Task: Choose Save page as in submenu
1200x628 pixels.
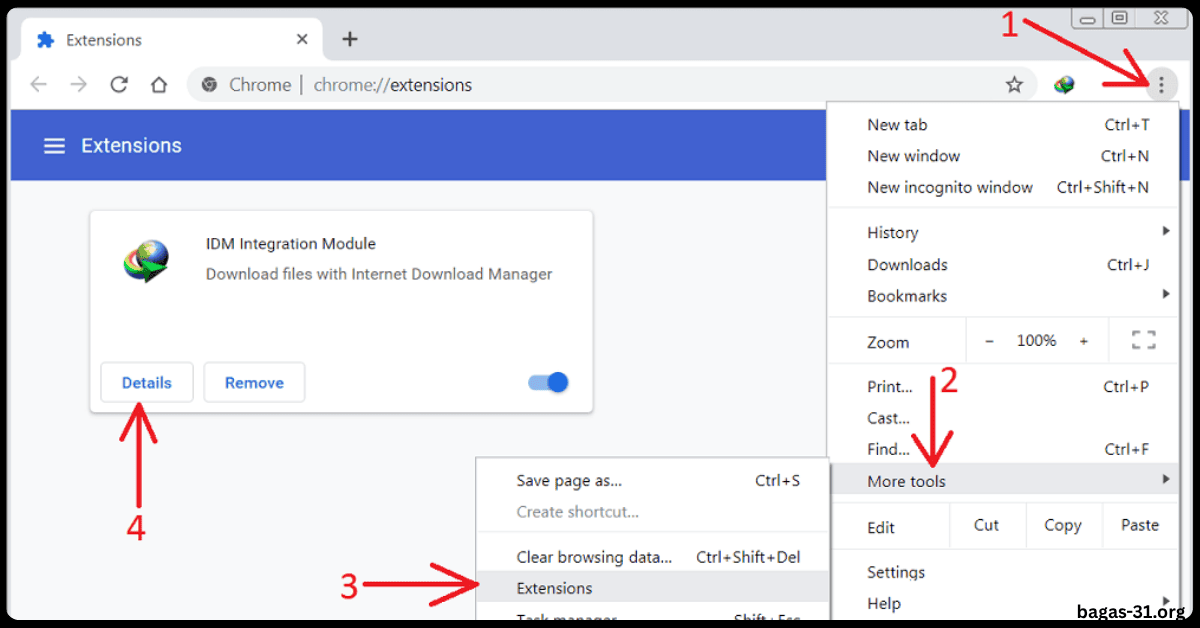Action: tap(653, 481)
